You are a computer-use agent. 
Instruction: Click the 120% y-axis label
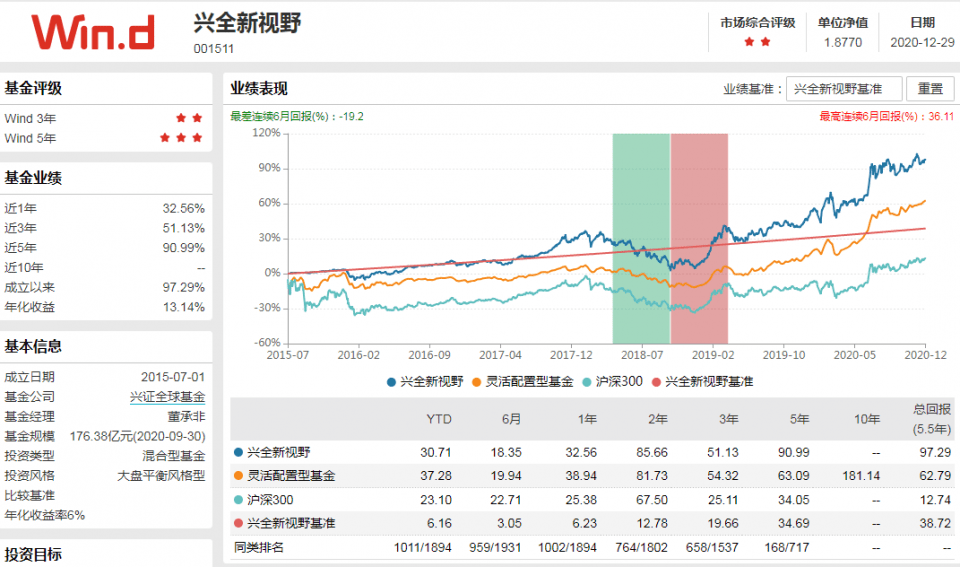coord(266,133)
